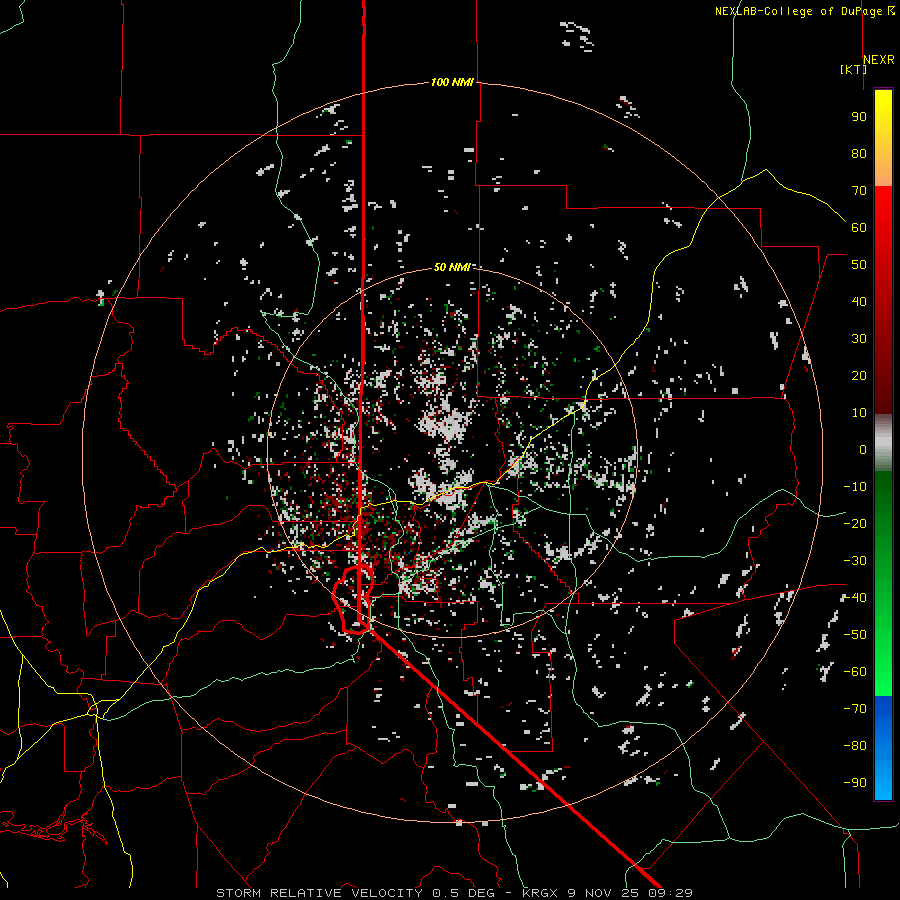
Task: Click the 100 NMI range ring label
Action: point(452,82)
